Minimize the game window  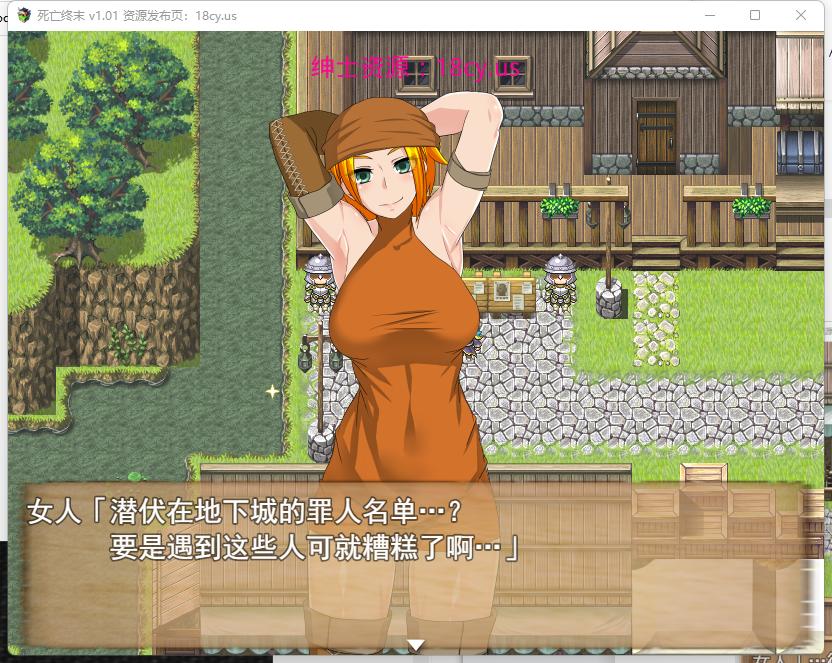(x=709, y=15)
